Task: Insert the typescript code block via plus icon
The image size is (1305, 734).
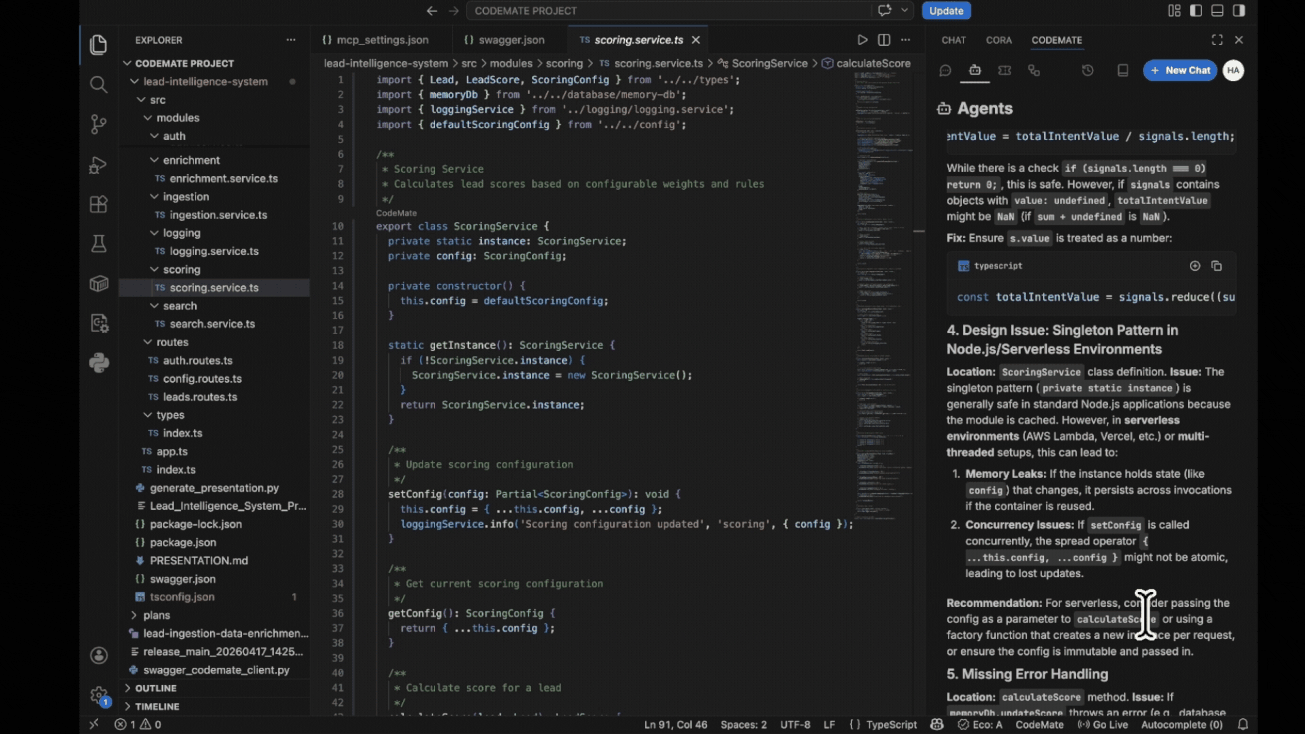Action: [x=1195, y=266]
